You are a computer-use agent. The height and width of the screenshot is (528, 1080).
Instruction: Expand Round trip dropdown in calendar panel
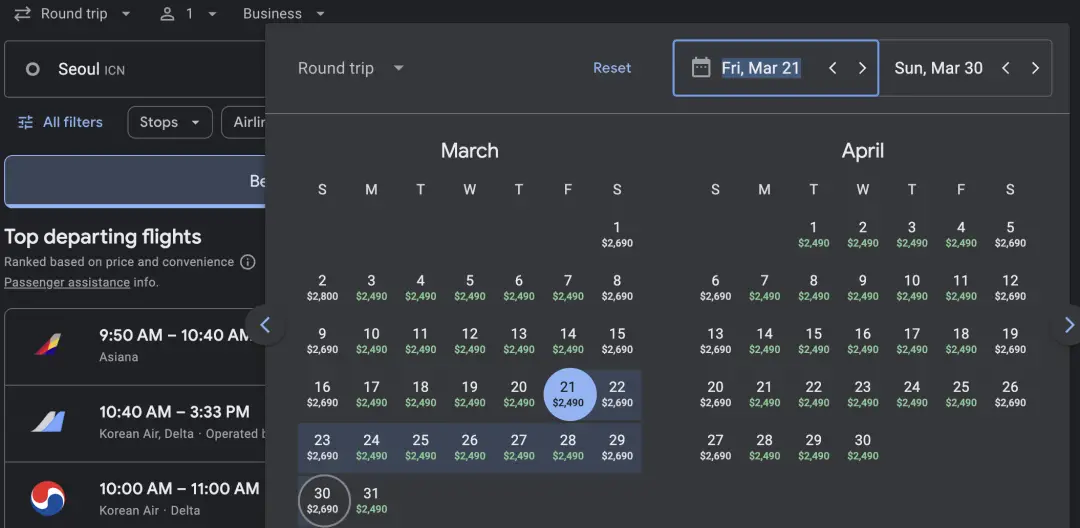(351, 68)
